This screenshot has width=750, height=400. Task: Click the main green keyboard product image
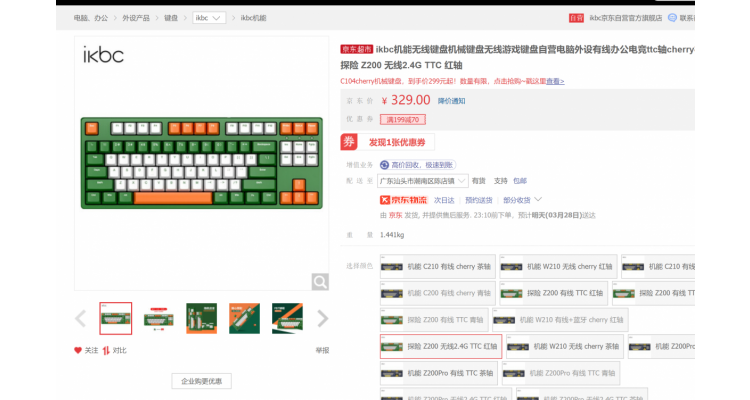(x=201, y=163)
